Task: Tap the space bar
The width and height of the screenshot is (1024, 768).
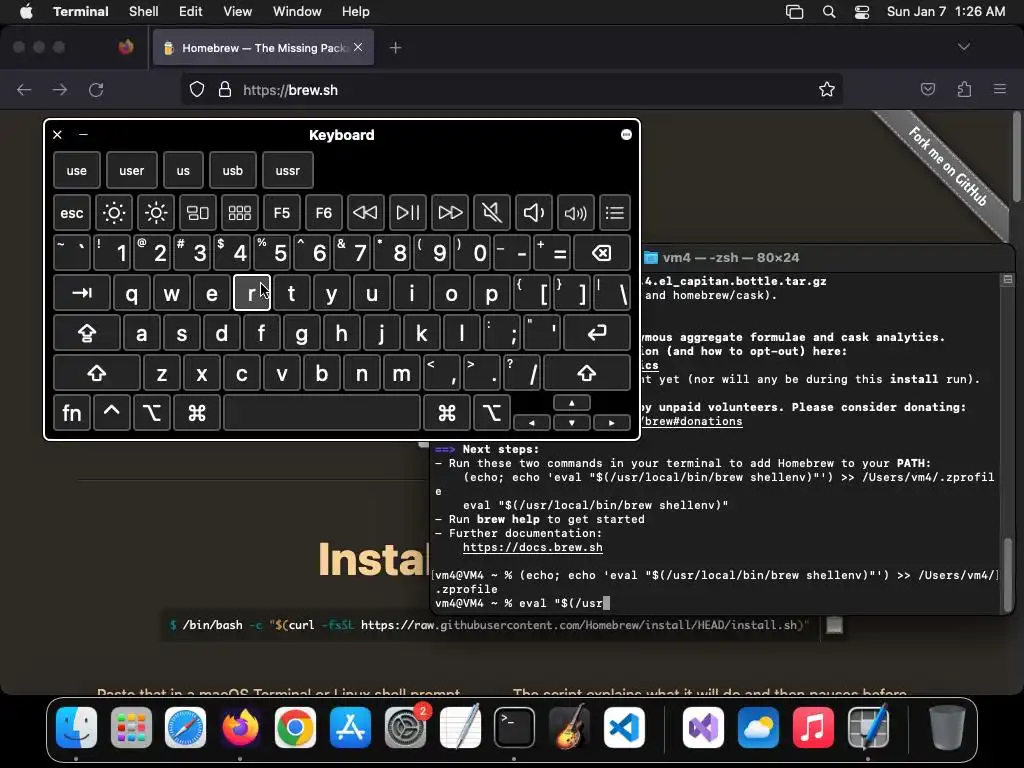Action: 322,413
